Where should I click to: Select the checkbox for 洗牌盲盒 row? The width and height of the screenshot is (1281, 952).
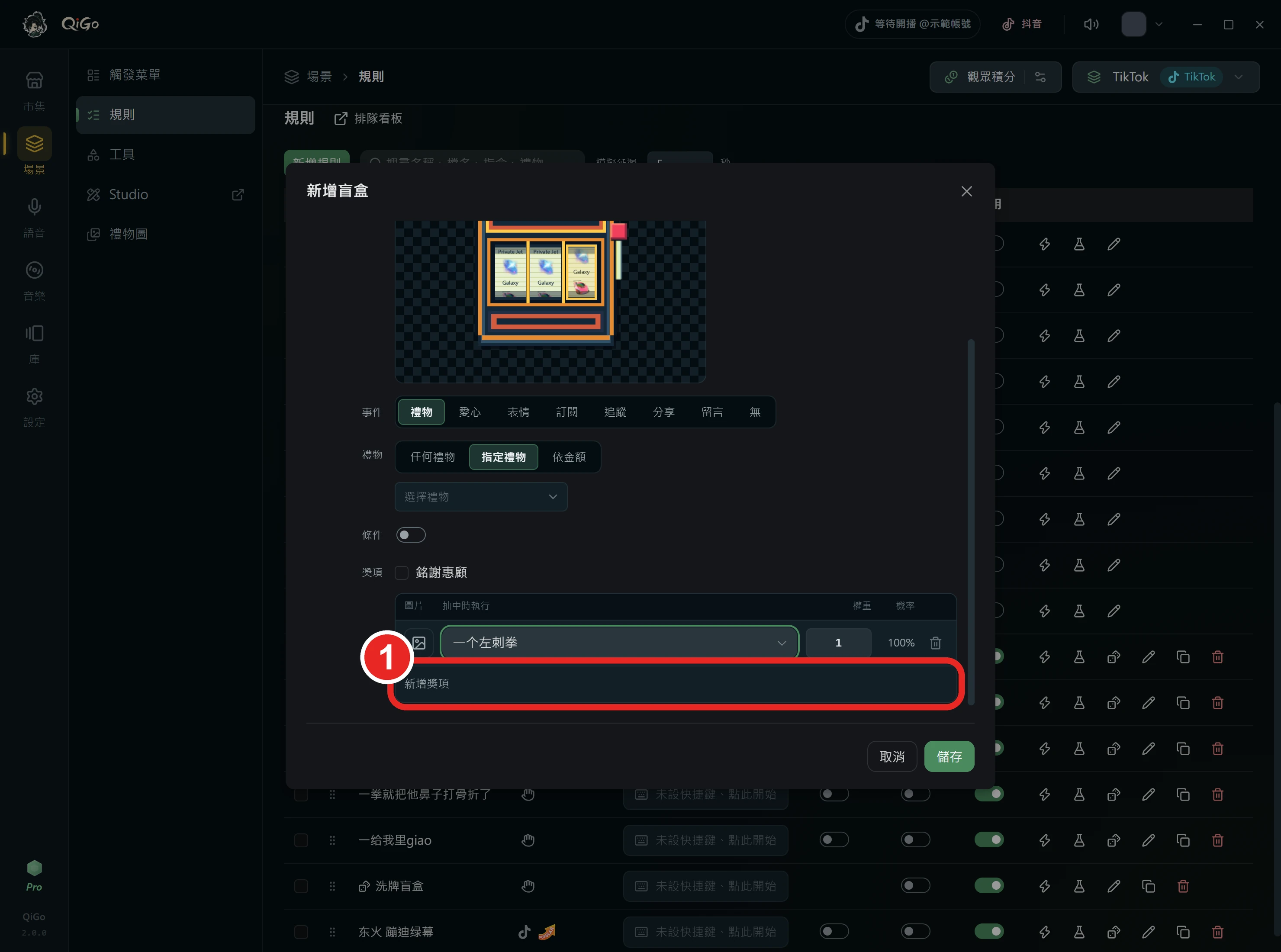[301, 886]
